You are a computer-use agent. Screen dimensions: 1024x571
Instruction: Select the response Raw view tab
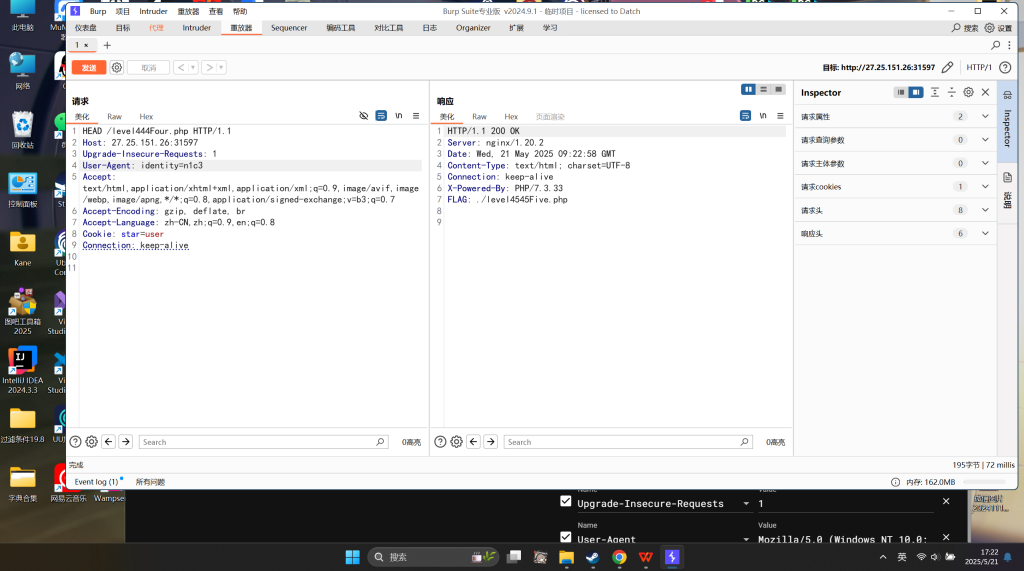pyautogui.click(x=479, y=116)
